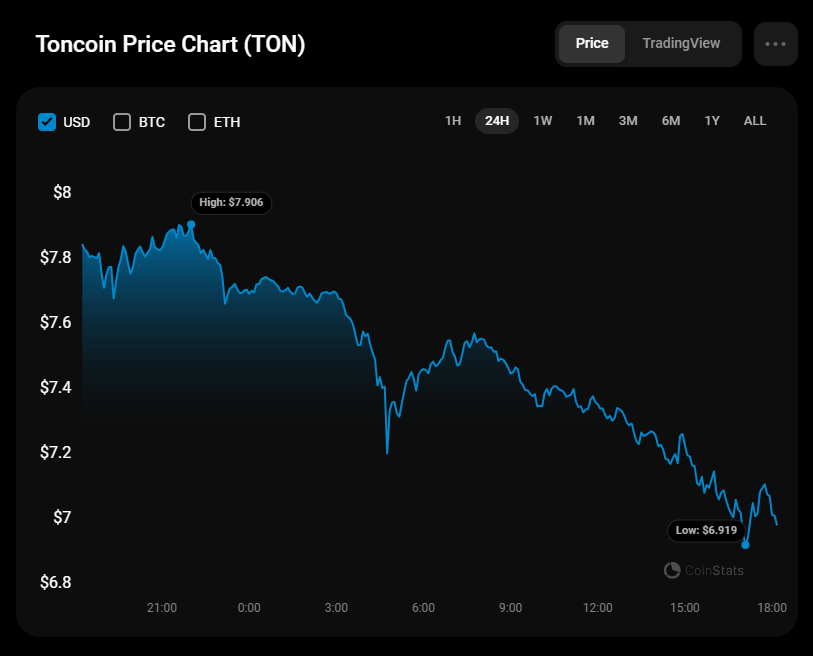Click the CoinStats logo watermark

coord(704,570)
